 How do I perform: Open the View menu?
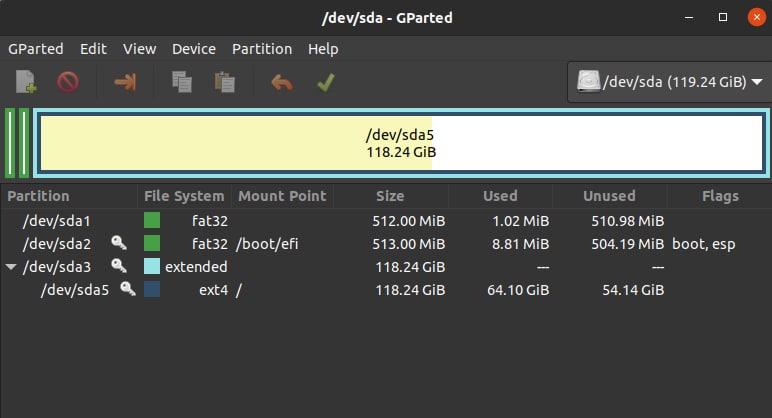pos(139,48)
